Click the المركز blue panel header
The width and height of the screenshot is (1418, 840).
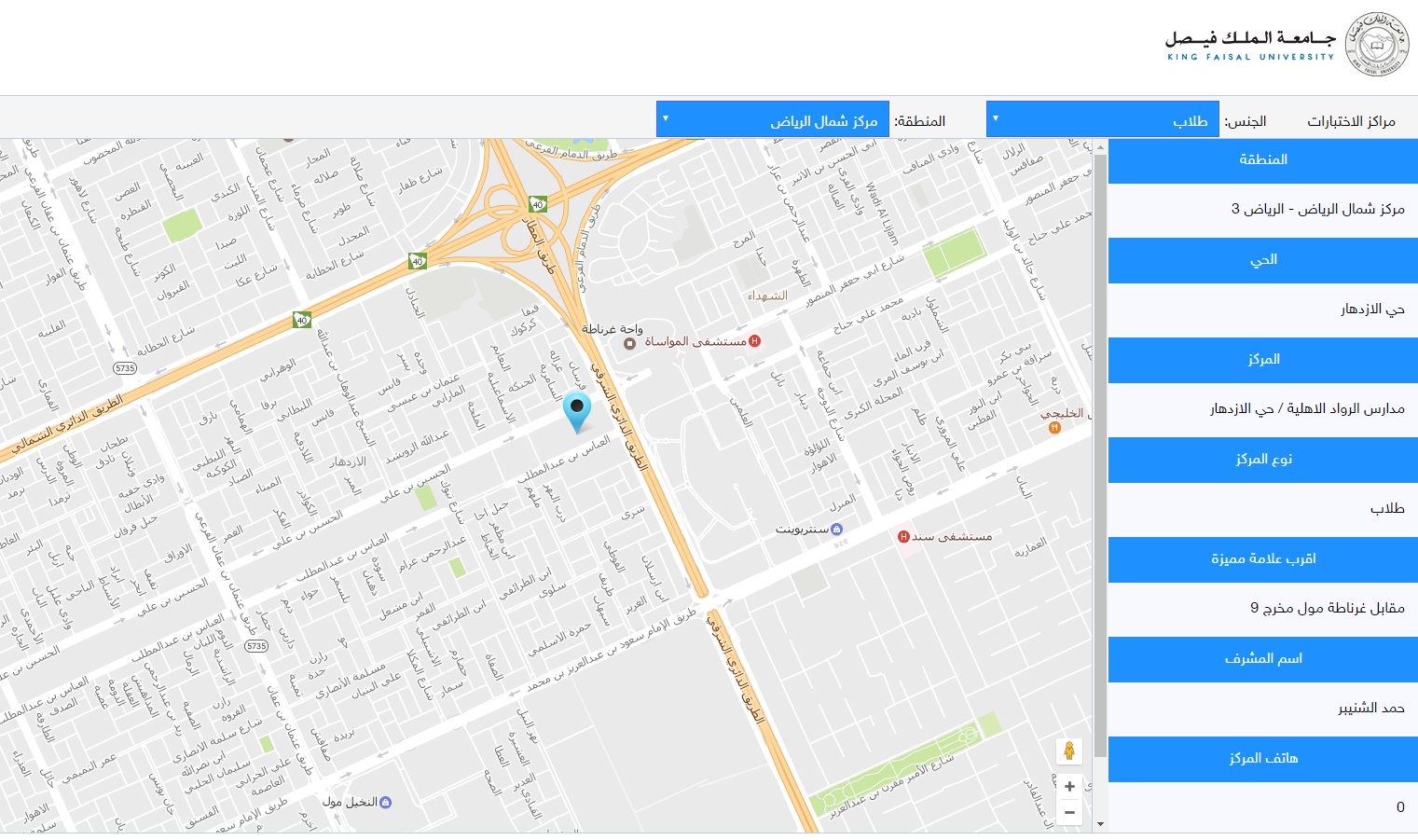coord(1263,360)
